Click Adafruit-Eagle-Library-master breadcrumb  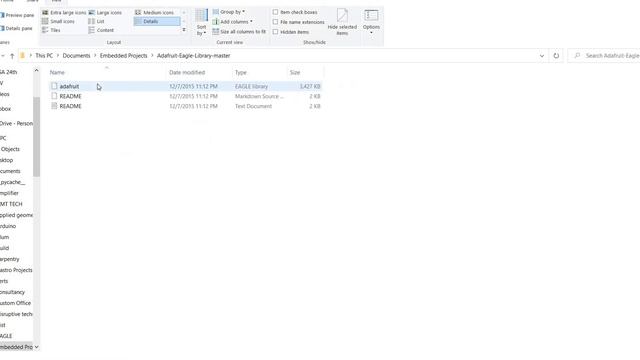coord(193,56)
